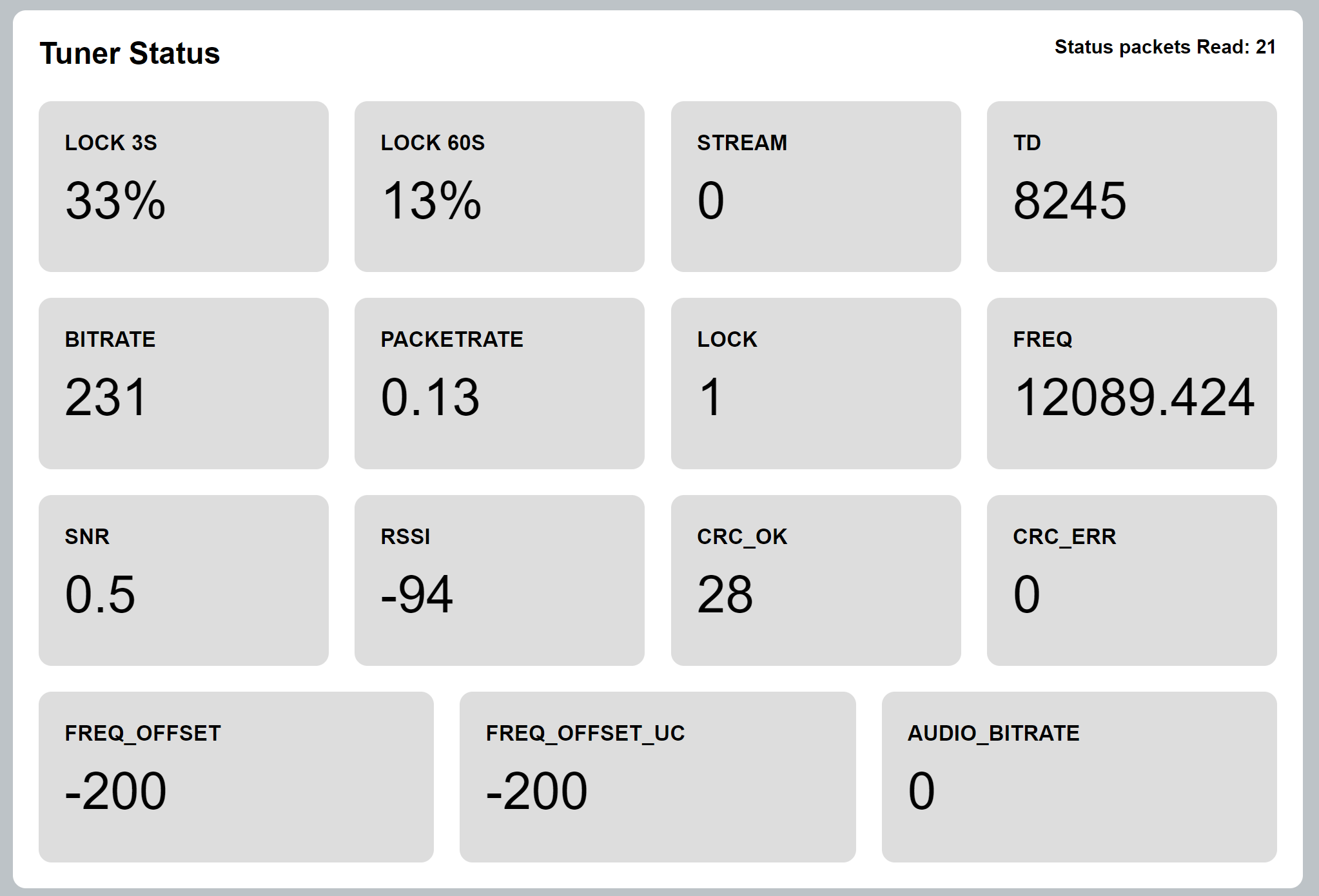1319x896 pixels.
Task: Select the LOCK 60S 13% card
Action: (500, 186)
